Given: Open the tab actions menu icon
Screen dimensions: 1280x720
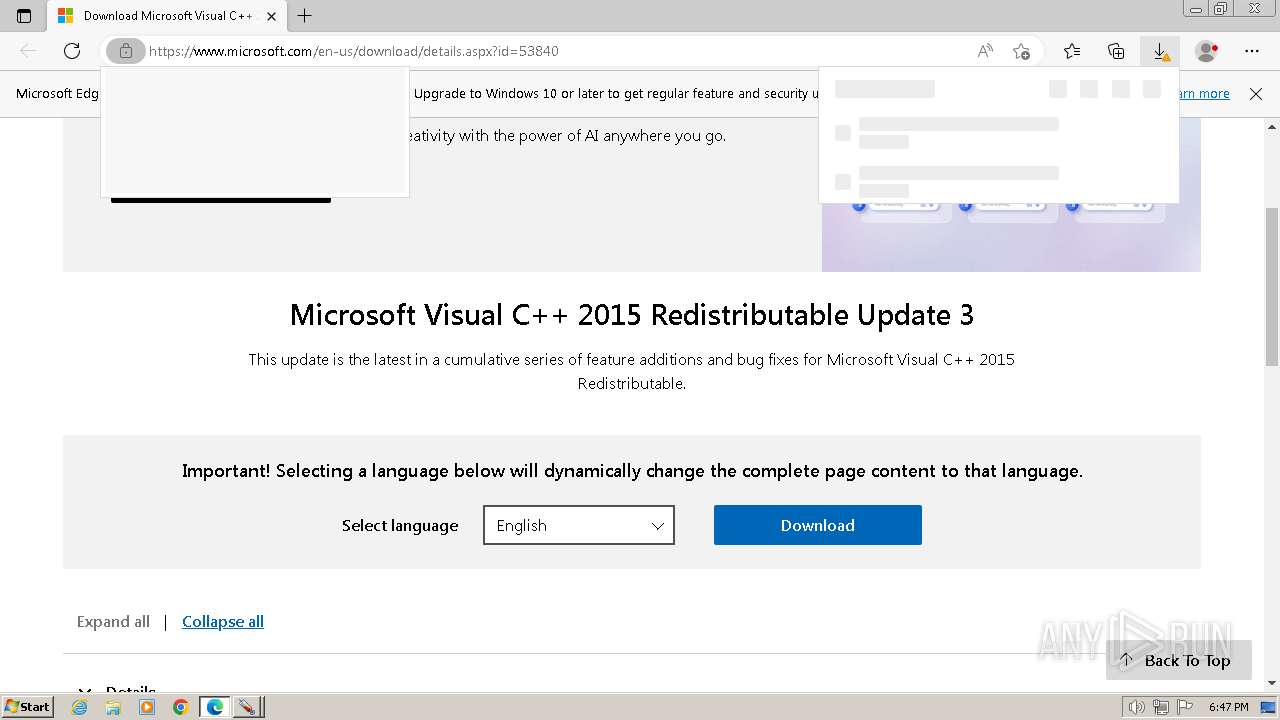Looking at the screenshot, I should pyautogui.click(x=24, y=16).
